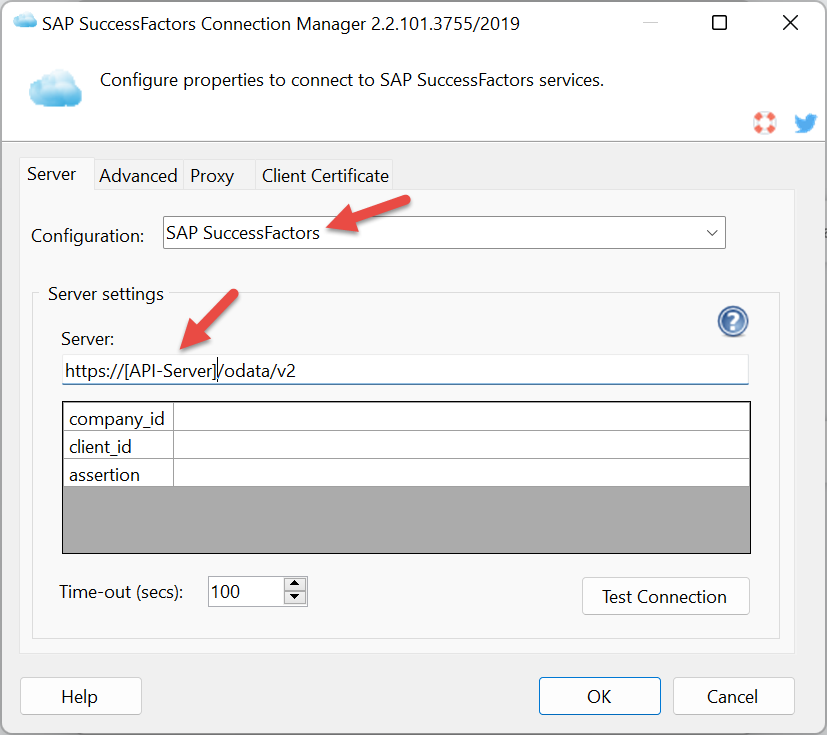Click the Help button
The image size is (827, 735).
[81, 696]
